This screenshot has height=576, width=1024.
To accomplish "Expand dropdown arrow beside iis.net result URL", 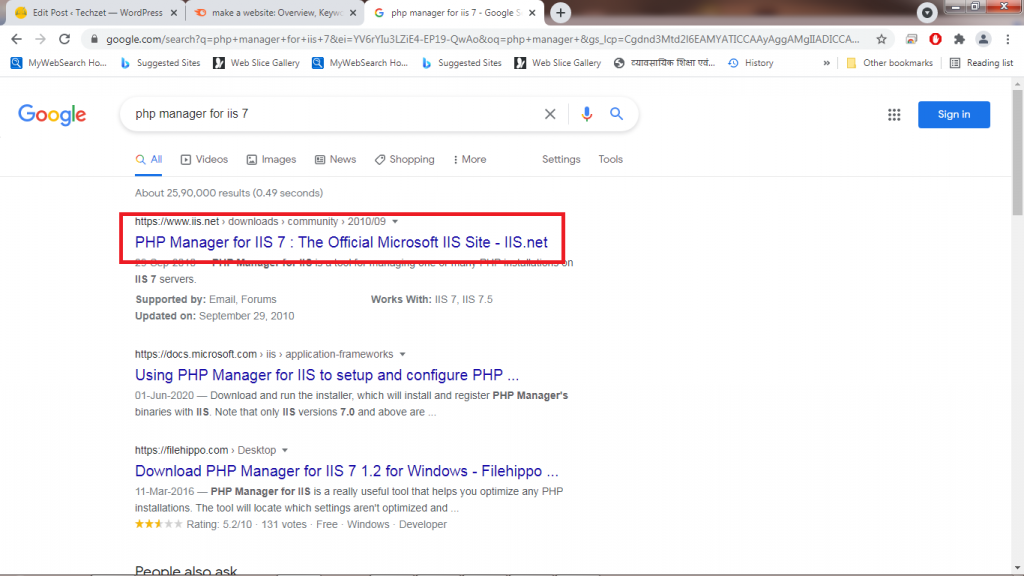I will click(395, 221).
